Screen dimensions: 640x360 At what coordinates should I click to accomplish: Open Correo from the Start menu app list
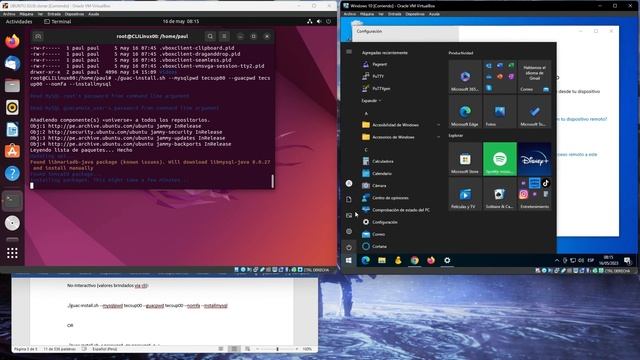tap(400, 234)
